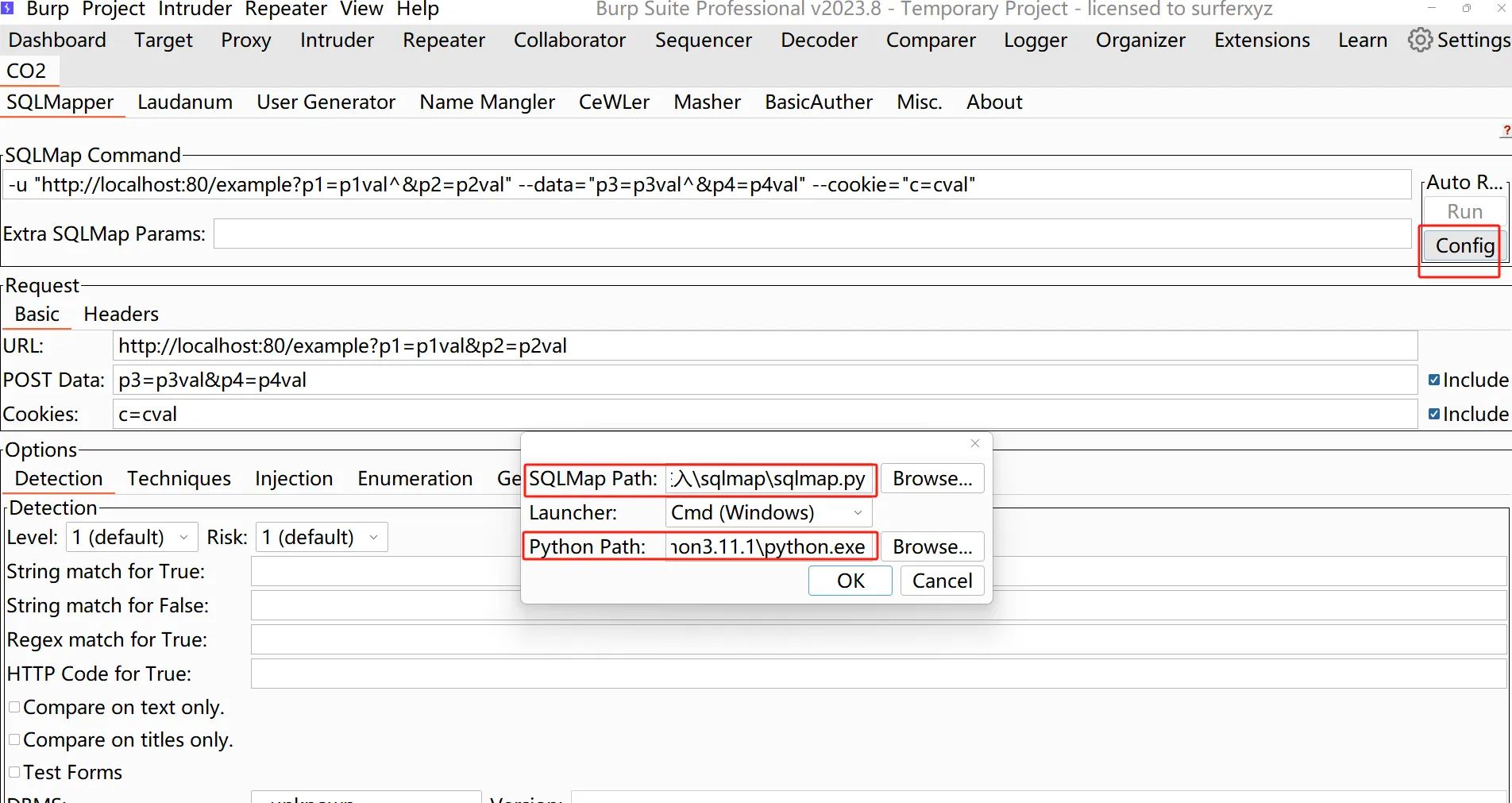Select the Name Mangler tab
Screen dimensions: 1512x803
[x=488, y=102]
